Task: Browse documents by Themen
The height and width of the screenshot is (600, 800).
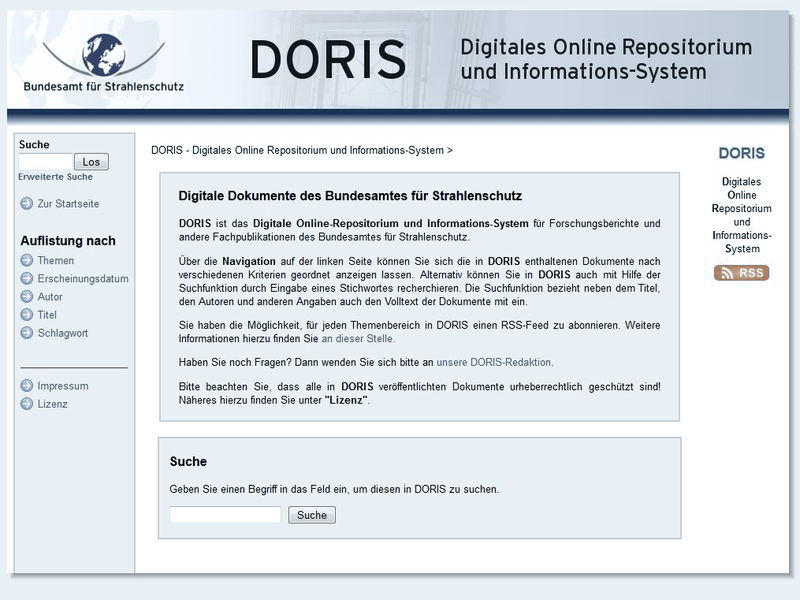Action: pyautogui.click(x=56, y=260)
